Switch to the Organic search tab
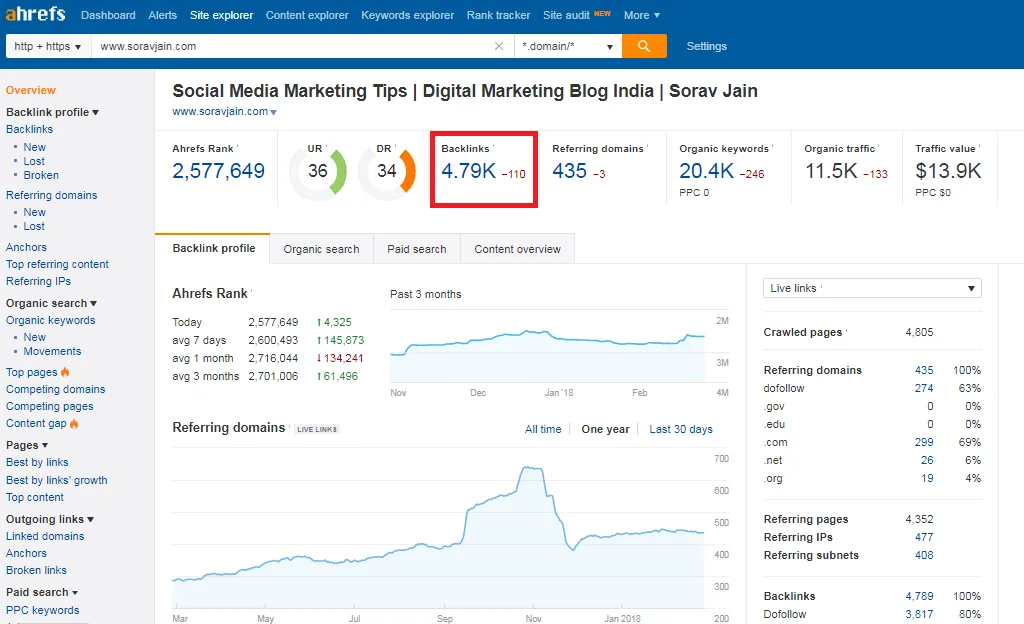Image resolution: width=1024 pixels, height=624 pixels. pyautogui.click(x=321, y=249)
